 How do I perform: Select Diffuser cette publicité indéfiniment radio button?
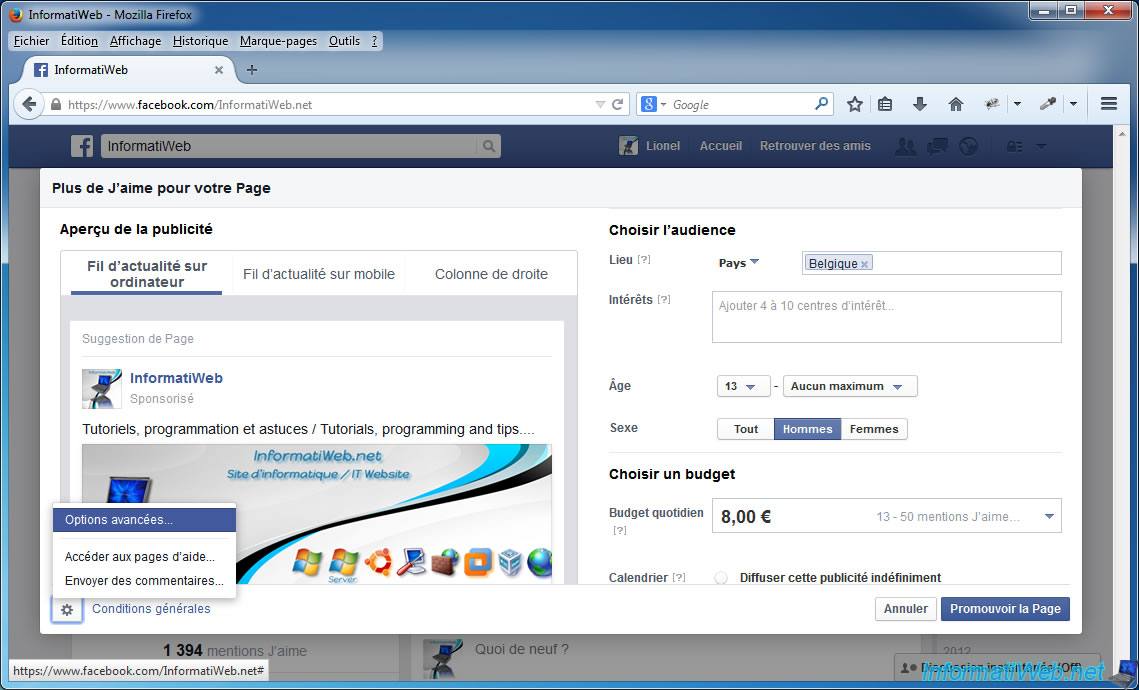click(721, 578)
